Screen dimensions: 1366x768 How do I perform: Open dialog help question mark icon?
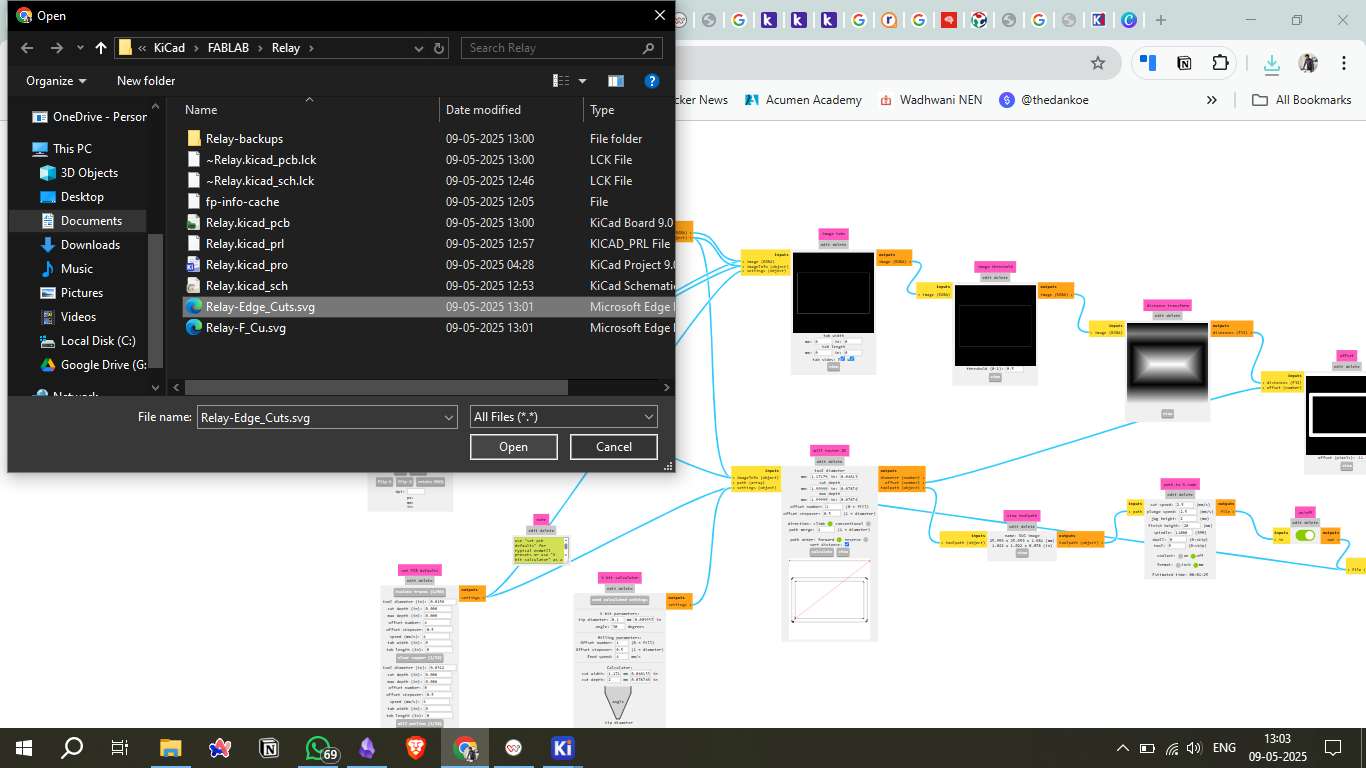tap(651, 81)
